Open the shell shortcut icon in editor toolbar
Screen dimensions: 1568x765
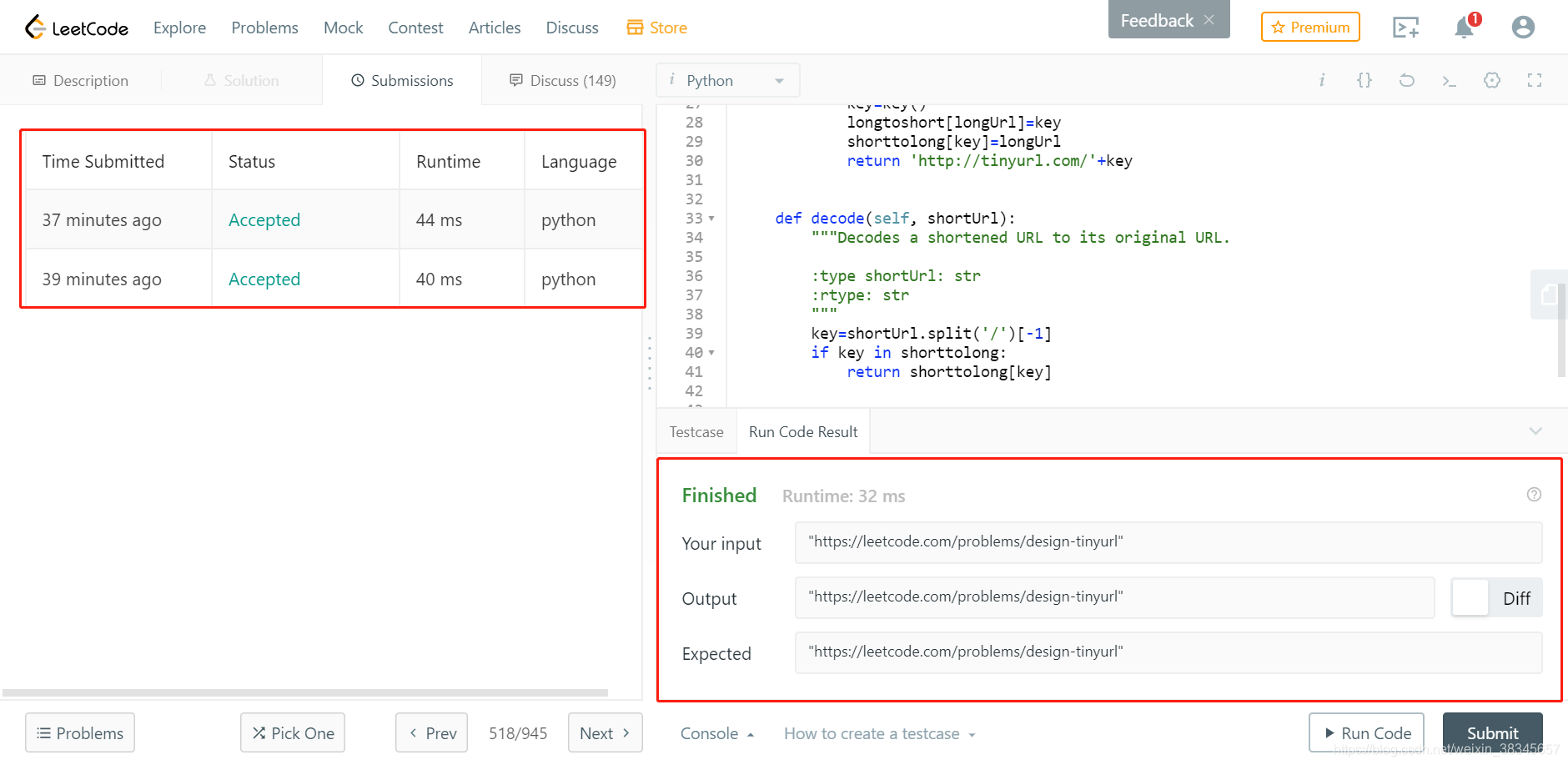1450,80
